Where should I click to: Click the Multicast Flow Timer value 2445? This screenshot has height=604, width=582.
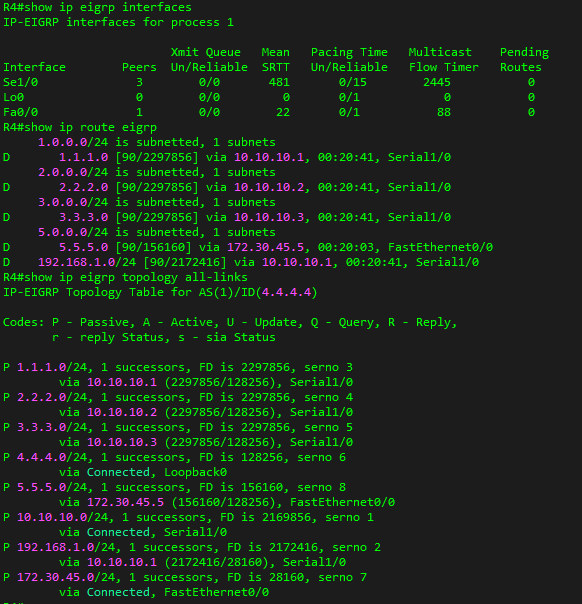[x=437, y=82]
